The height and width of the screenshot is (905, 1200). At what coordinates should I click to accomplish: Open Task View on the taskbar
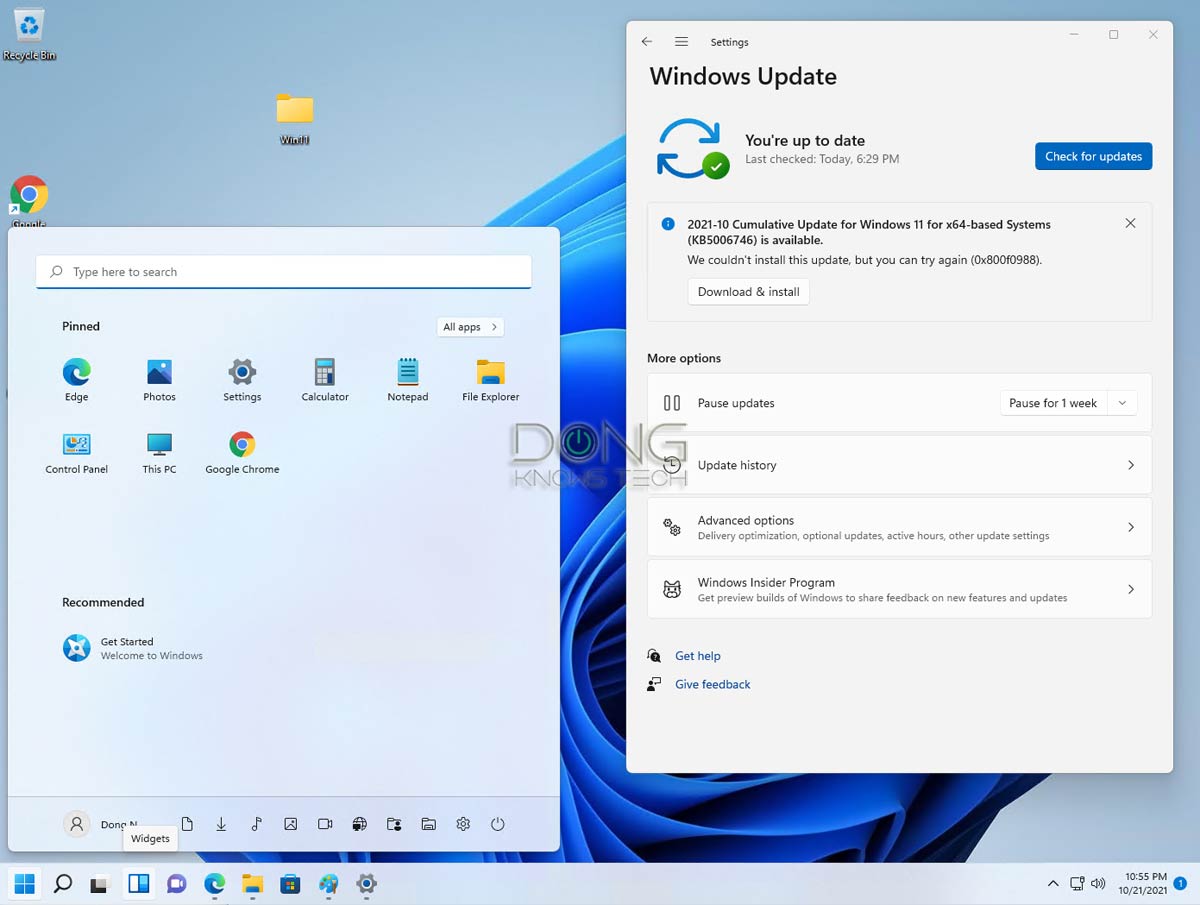coord(100,884)
